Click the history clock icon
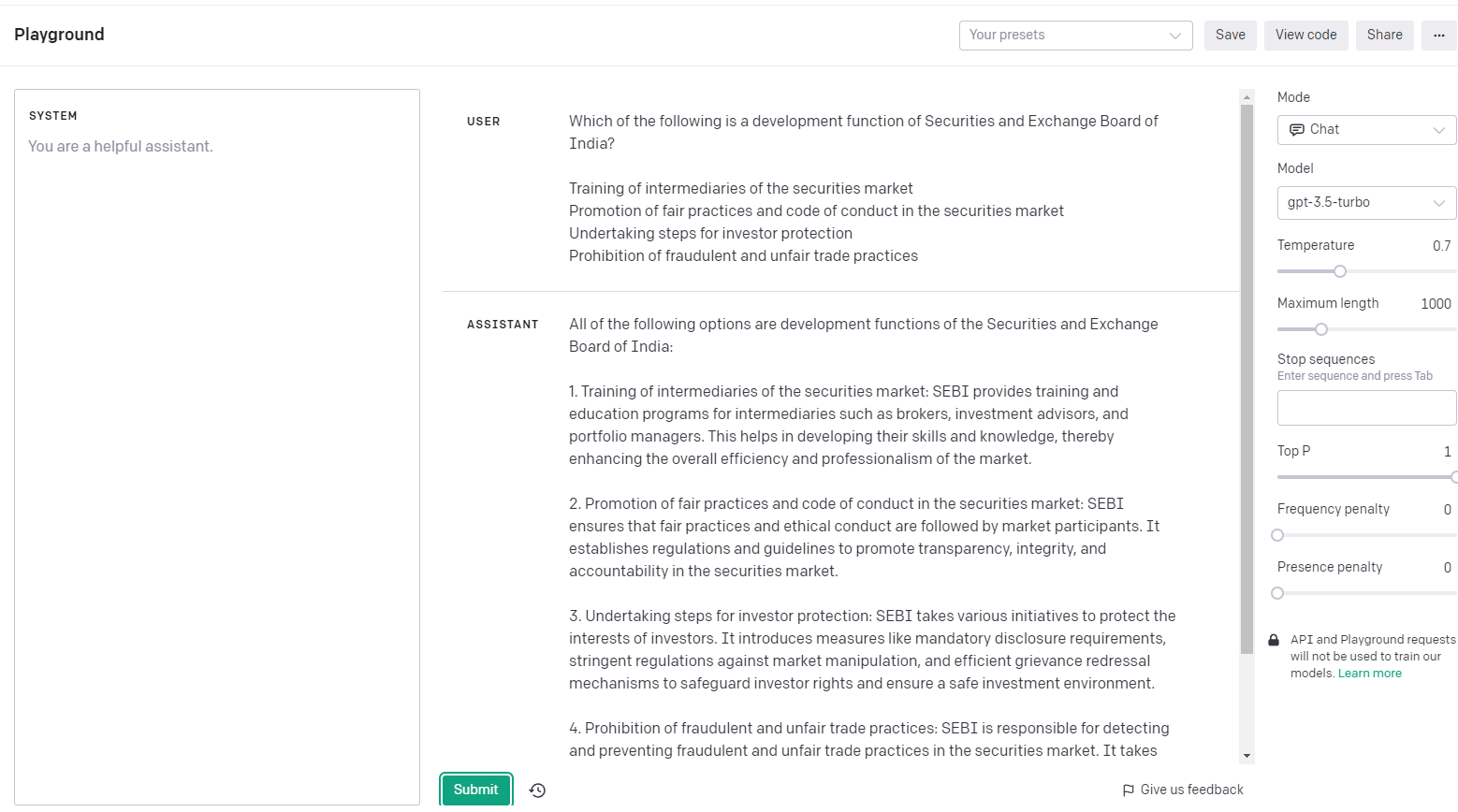This screenshot has height=812, width=1458. point(537,790)
